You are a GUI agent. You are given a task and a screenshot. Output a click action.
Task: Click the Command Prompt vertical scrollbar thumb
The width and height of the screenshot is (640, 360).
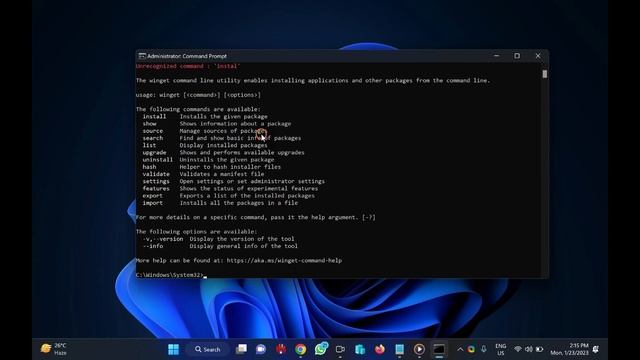[545, 74]
